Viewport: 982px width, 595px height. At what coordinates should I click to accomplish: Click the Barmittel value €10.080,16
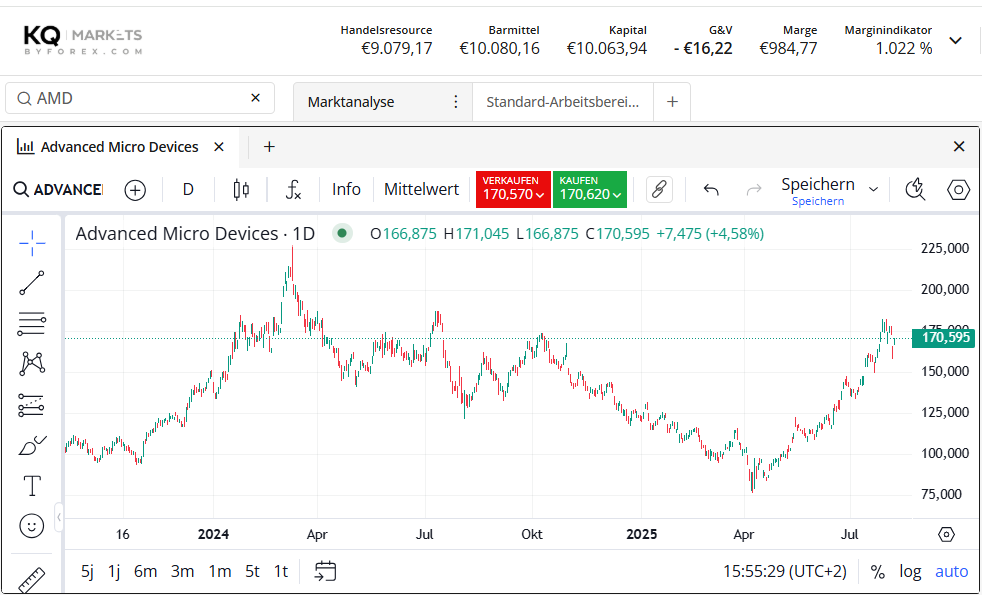click(x=500, y=48)
